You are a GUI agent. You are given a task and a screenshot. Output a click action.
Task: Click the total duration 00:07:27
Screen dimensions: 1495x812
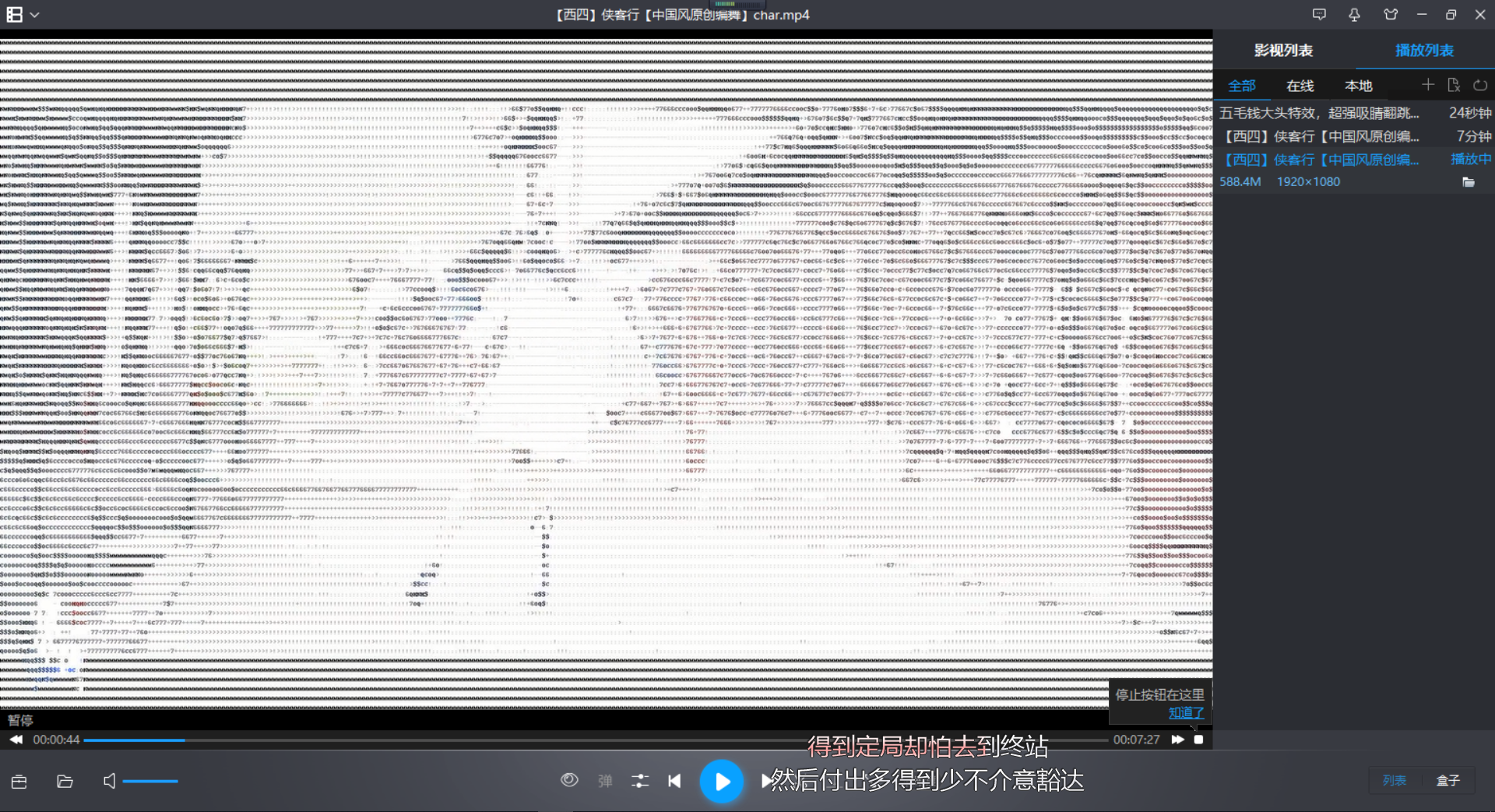tap(1136, 740)
